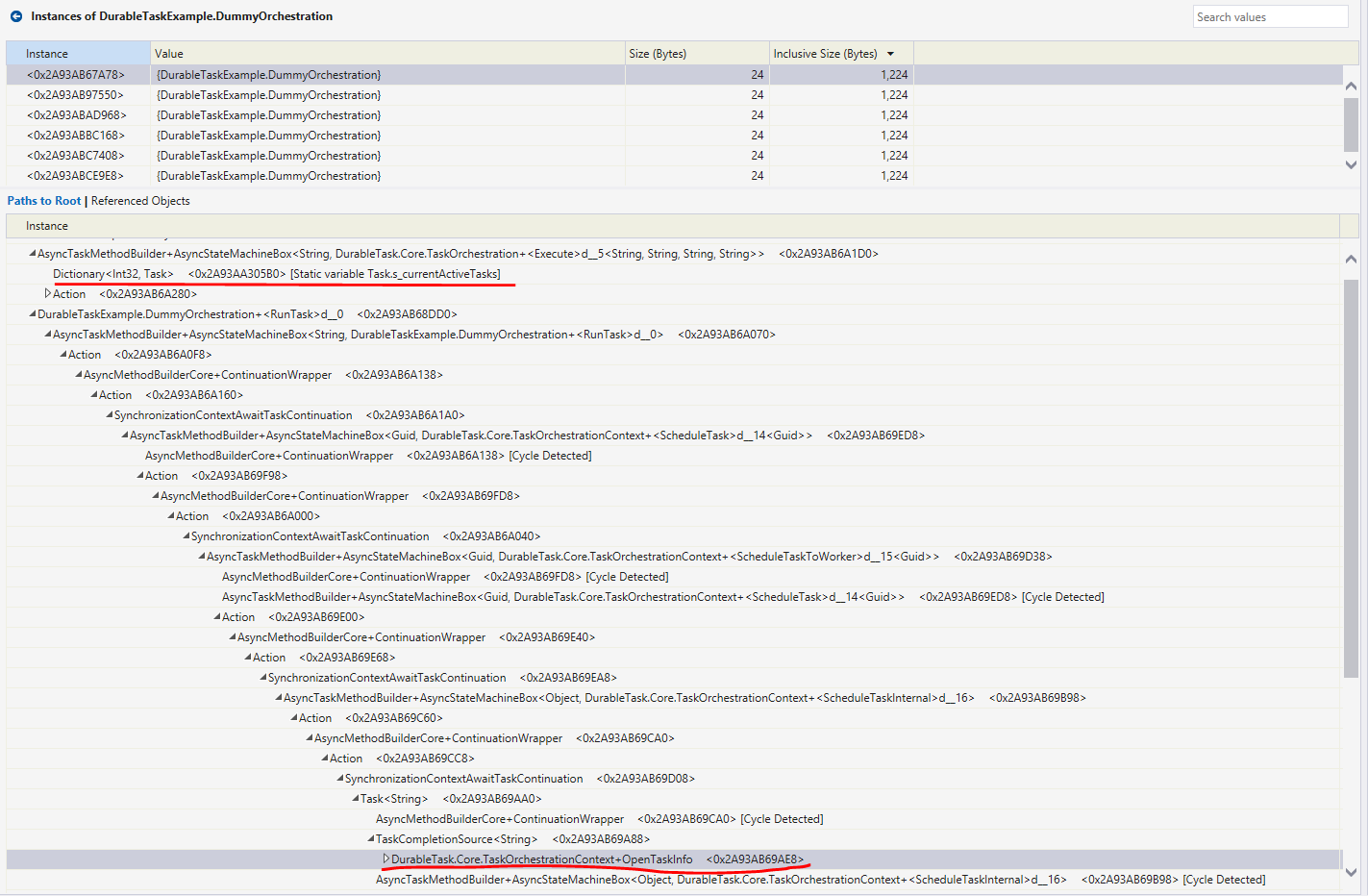Image resolution: width=1368 pixels, height=896 pixels.
Task: Select instance <0x2A93ABC7408> row
Action: (x=77, y=155)
